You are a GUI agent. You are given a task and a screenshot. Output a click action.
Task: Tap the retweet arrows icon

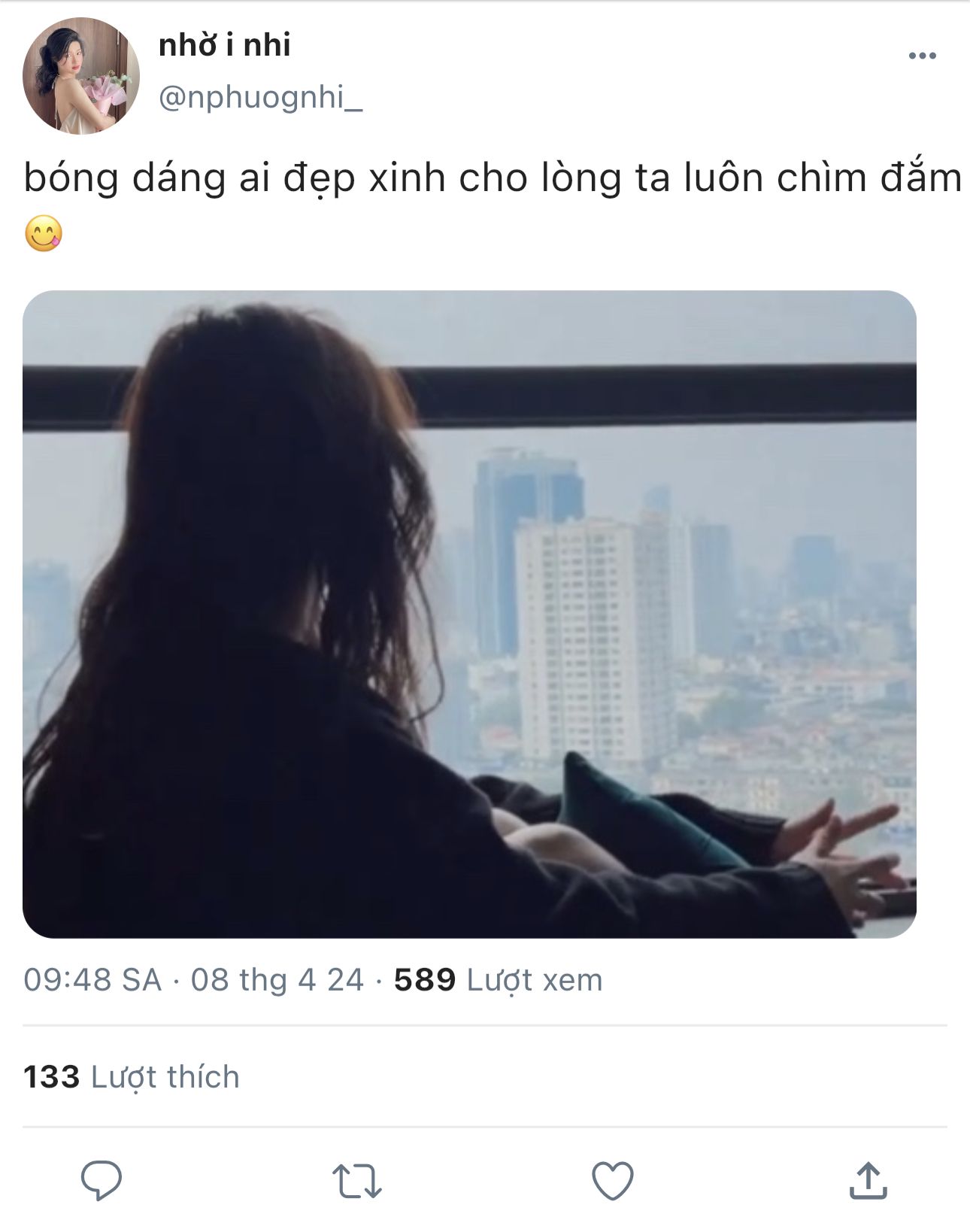tap(357, 1181)
